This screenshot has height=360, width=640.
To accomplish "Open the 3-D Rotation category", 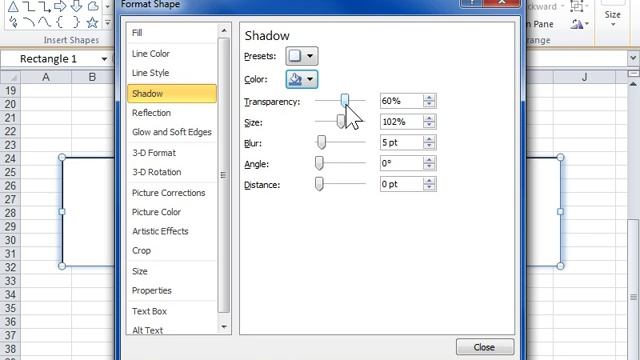I will coord(172,172).
